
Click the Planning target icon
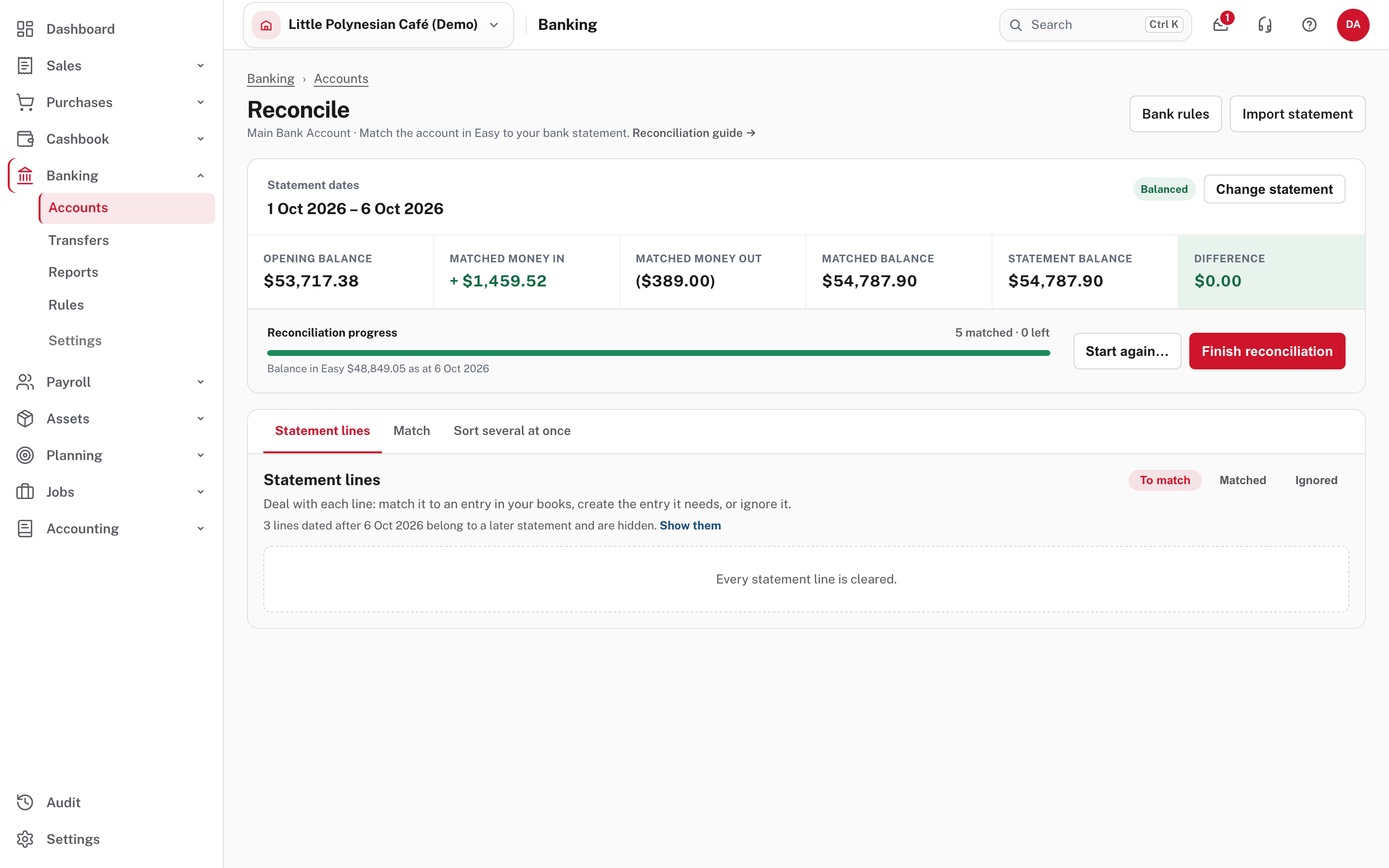pos(25,455)
